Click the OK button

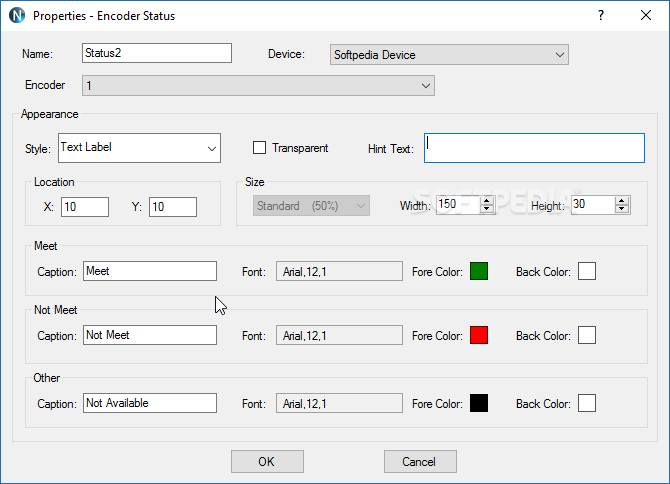tap(267, 461)
